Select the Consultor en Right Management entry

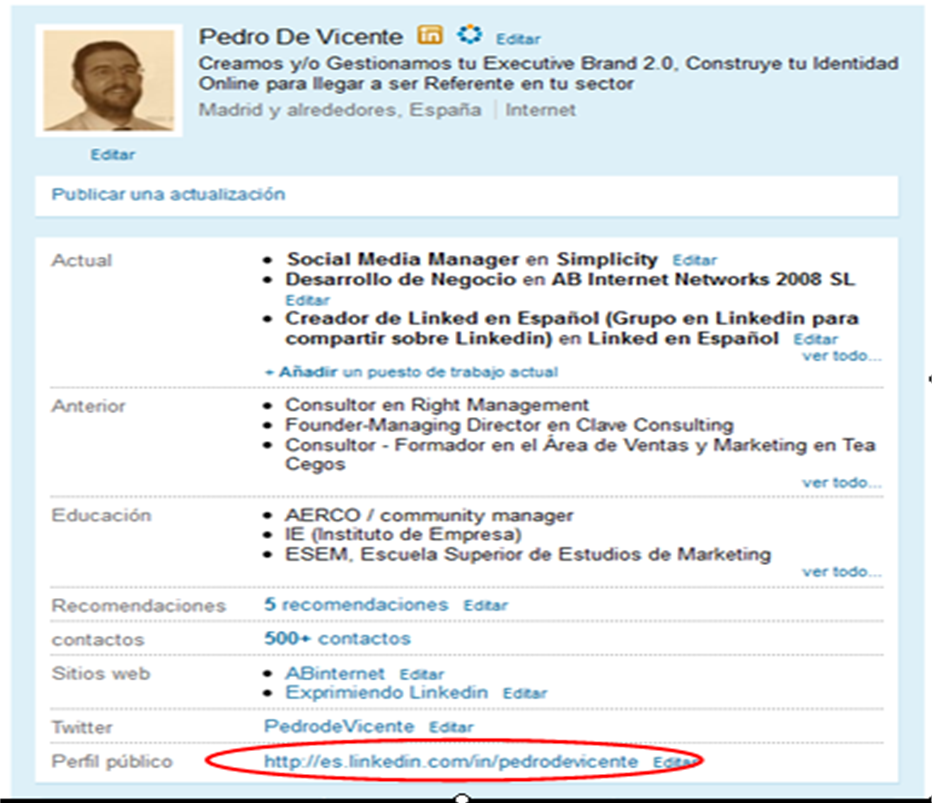[x=437, y=405]
